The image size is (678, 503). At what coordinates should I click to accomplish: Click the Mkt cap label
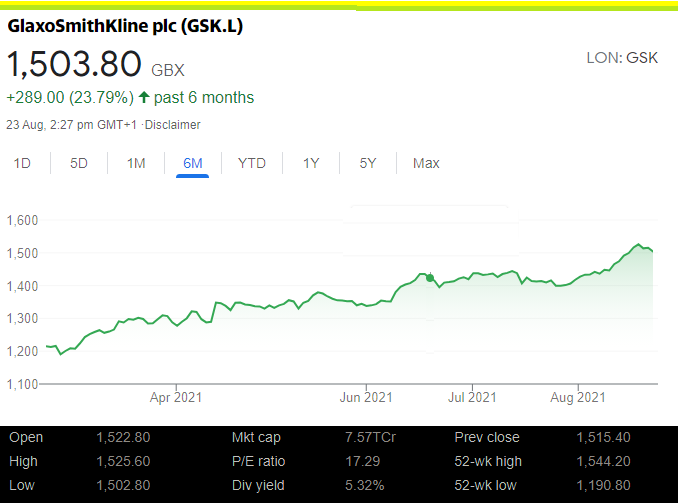[x=256, y=438]
